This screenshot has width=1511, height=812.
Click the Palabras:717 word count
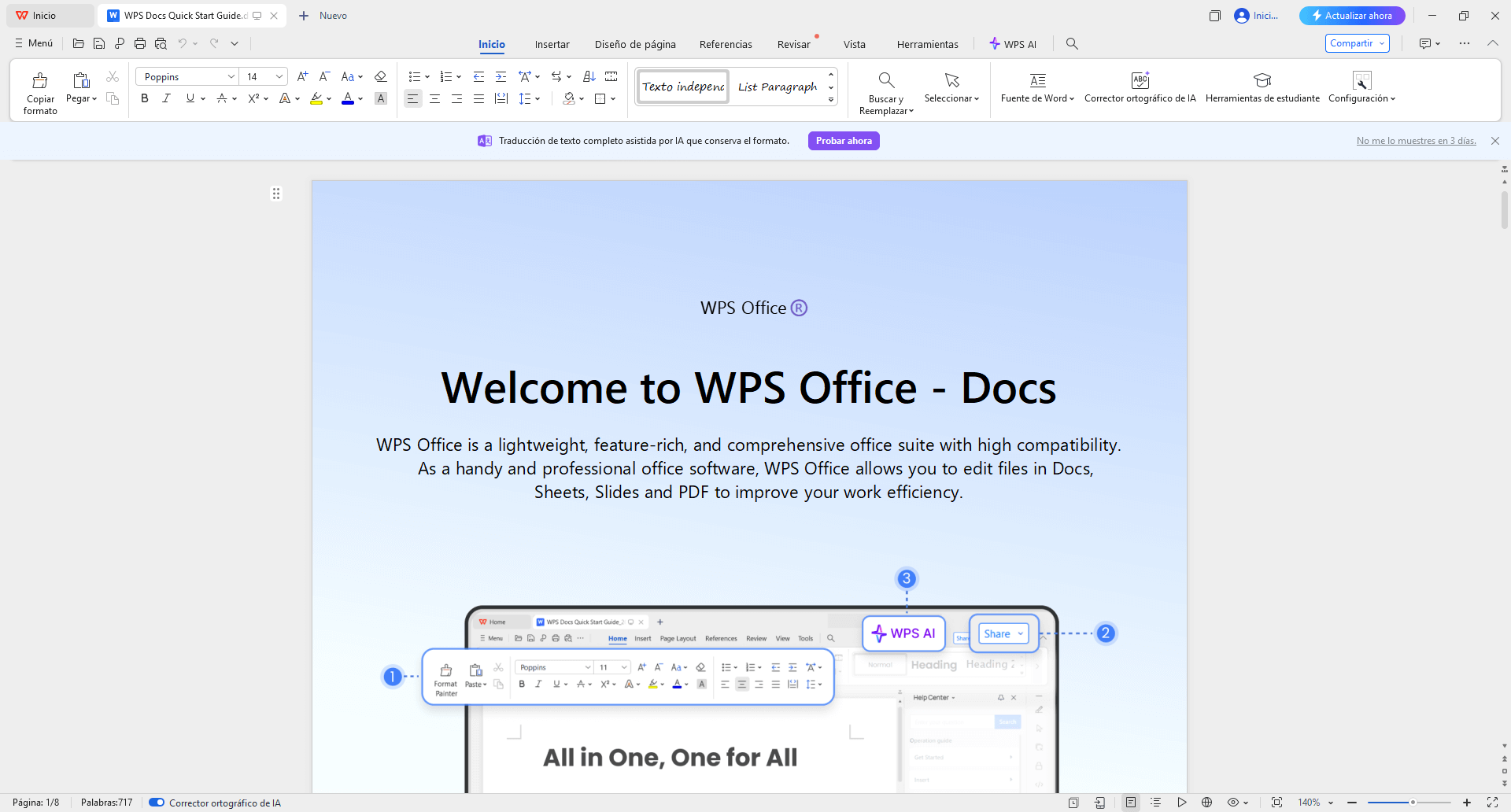tap(106, 803)
